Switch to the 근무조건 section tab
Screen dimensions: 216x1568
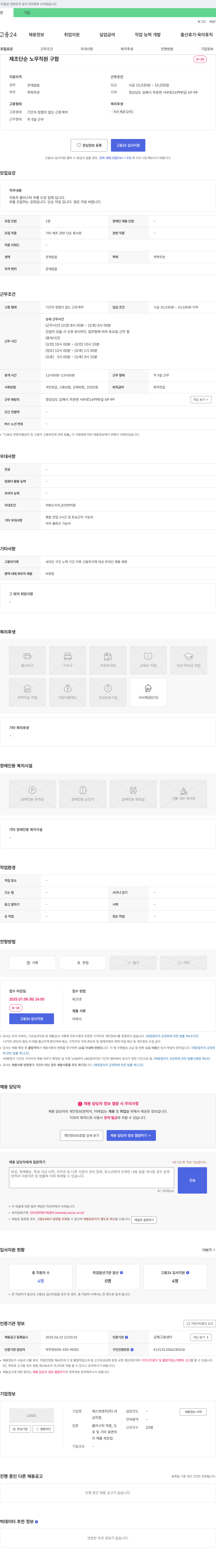46,49
